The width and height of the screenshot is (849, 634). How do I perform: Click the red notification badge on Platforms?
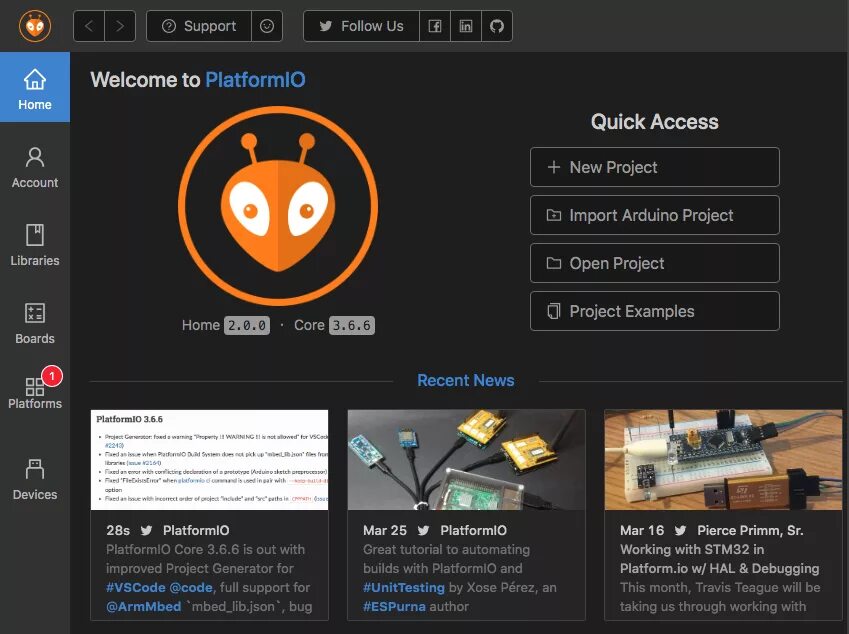point(51,376)
